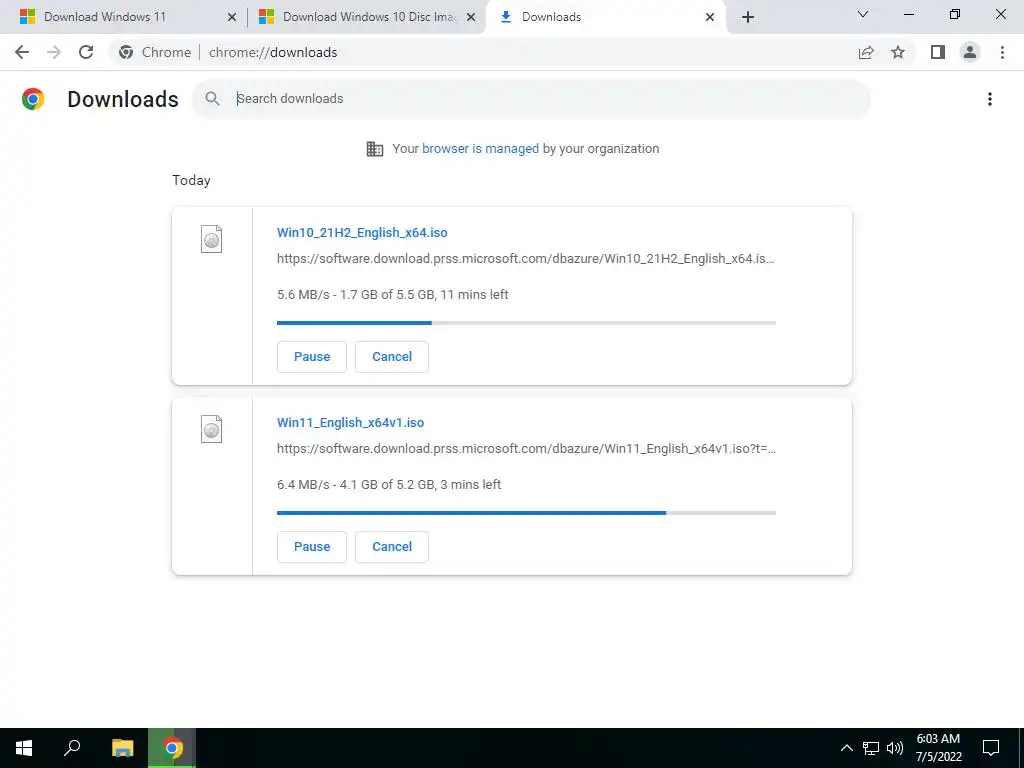The image size is (1024, 768).
Task: Cancel the Win11_English_x64v1.iso download
Action: pyautogui.click(x=392, y=547)
